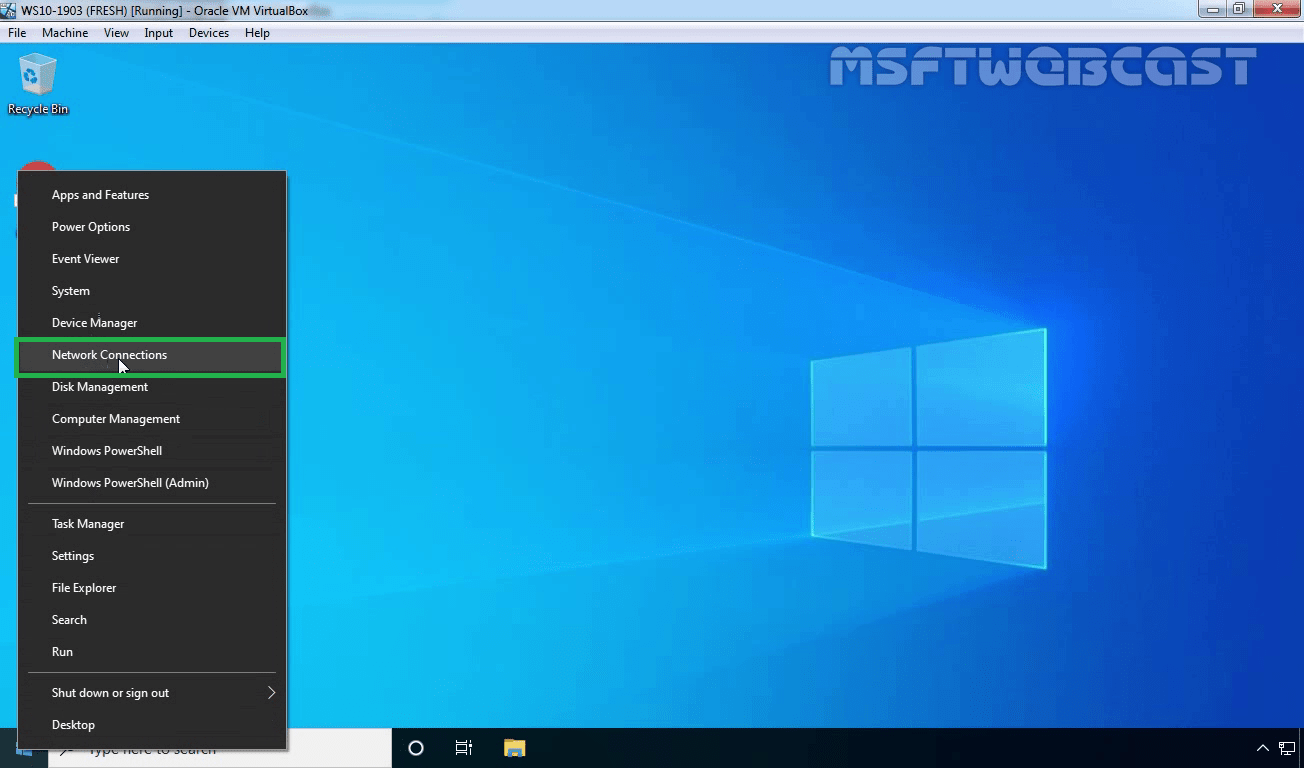Open VirtualBox File menu
This screenshot has width=1304, height=768.
tap(17, 33)
